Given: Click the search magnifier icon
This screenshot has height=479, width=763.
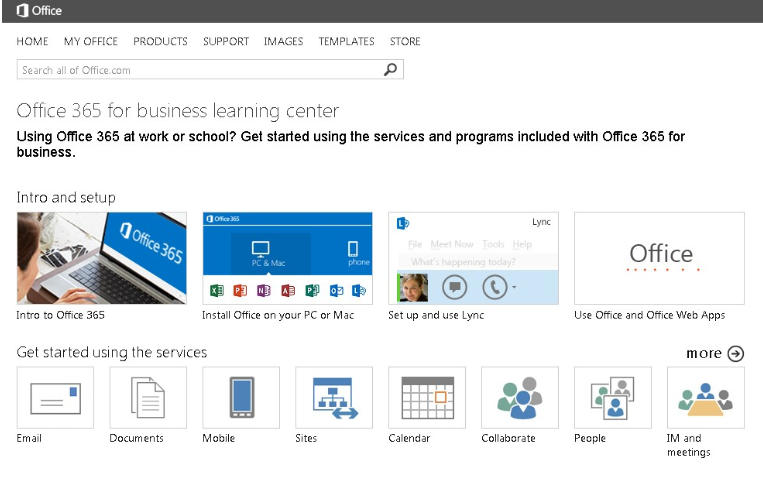Looking at the screenshot, I should point(390,70).
